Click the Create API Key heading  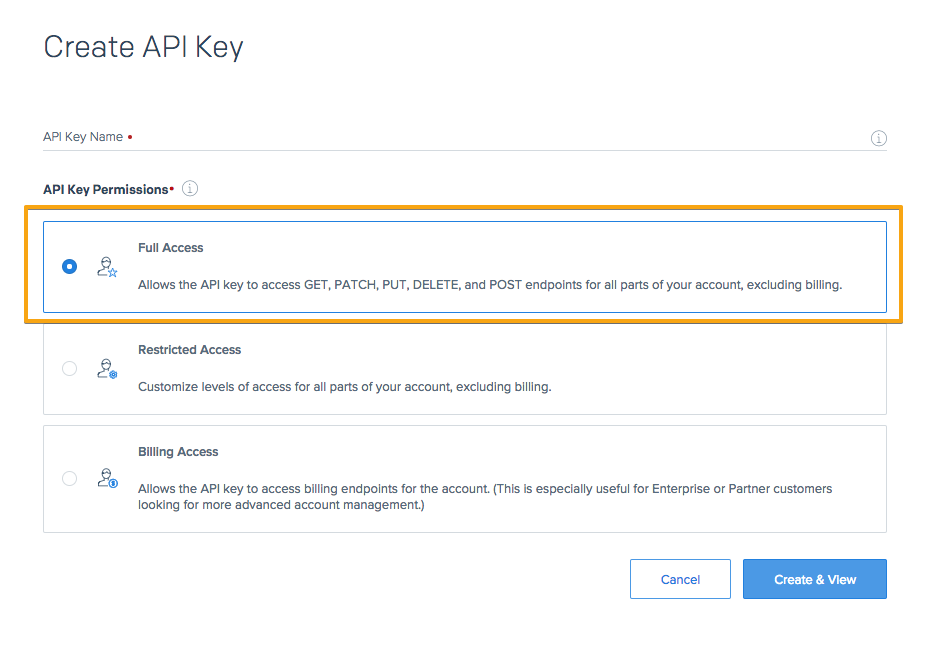[x=144, y=47]
